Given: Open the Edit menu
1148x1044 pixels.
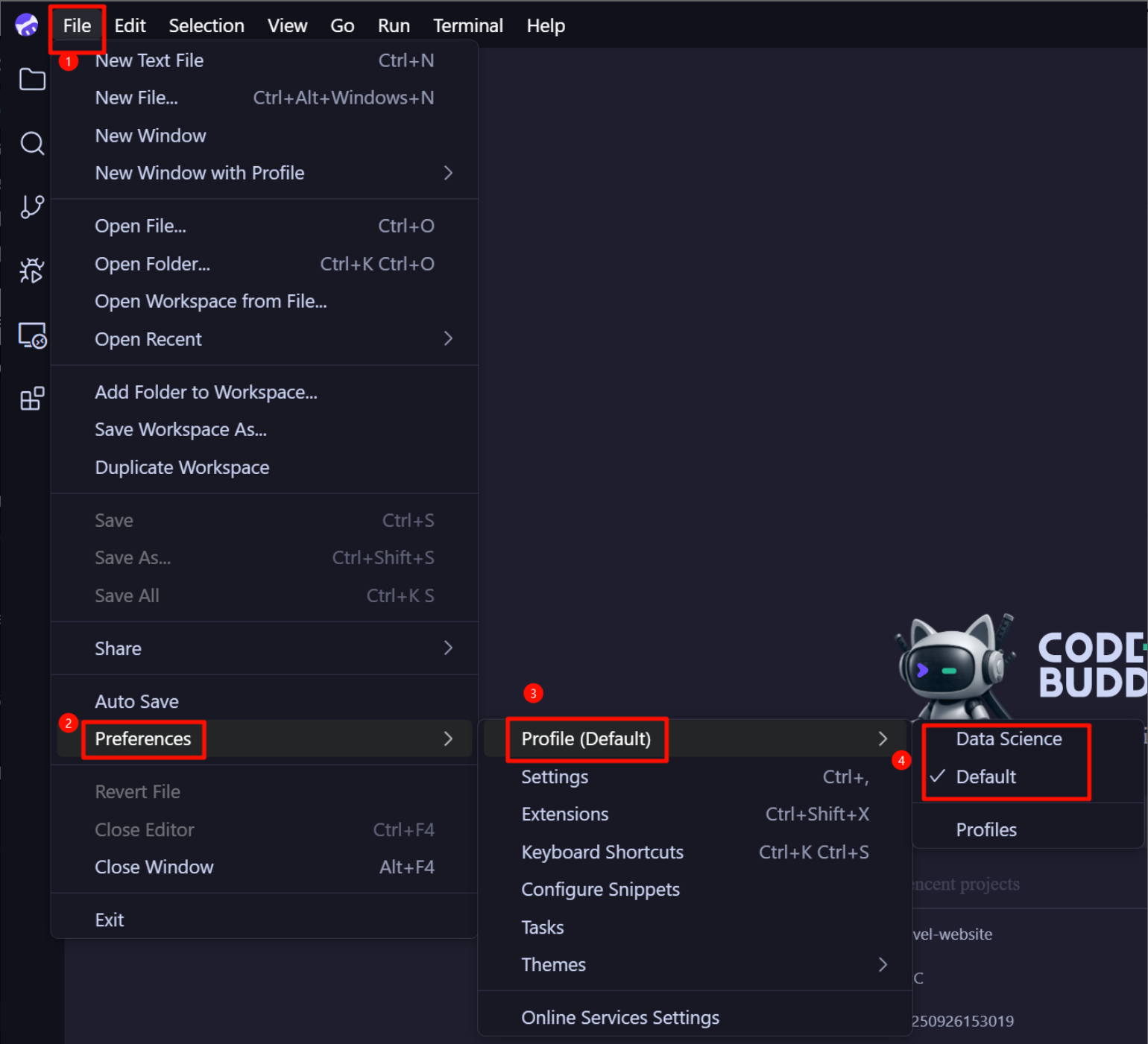Looking at the screenshot, I should coord(130,25).
